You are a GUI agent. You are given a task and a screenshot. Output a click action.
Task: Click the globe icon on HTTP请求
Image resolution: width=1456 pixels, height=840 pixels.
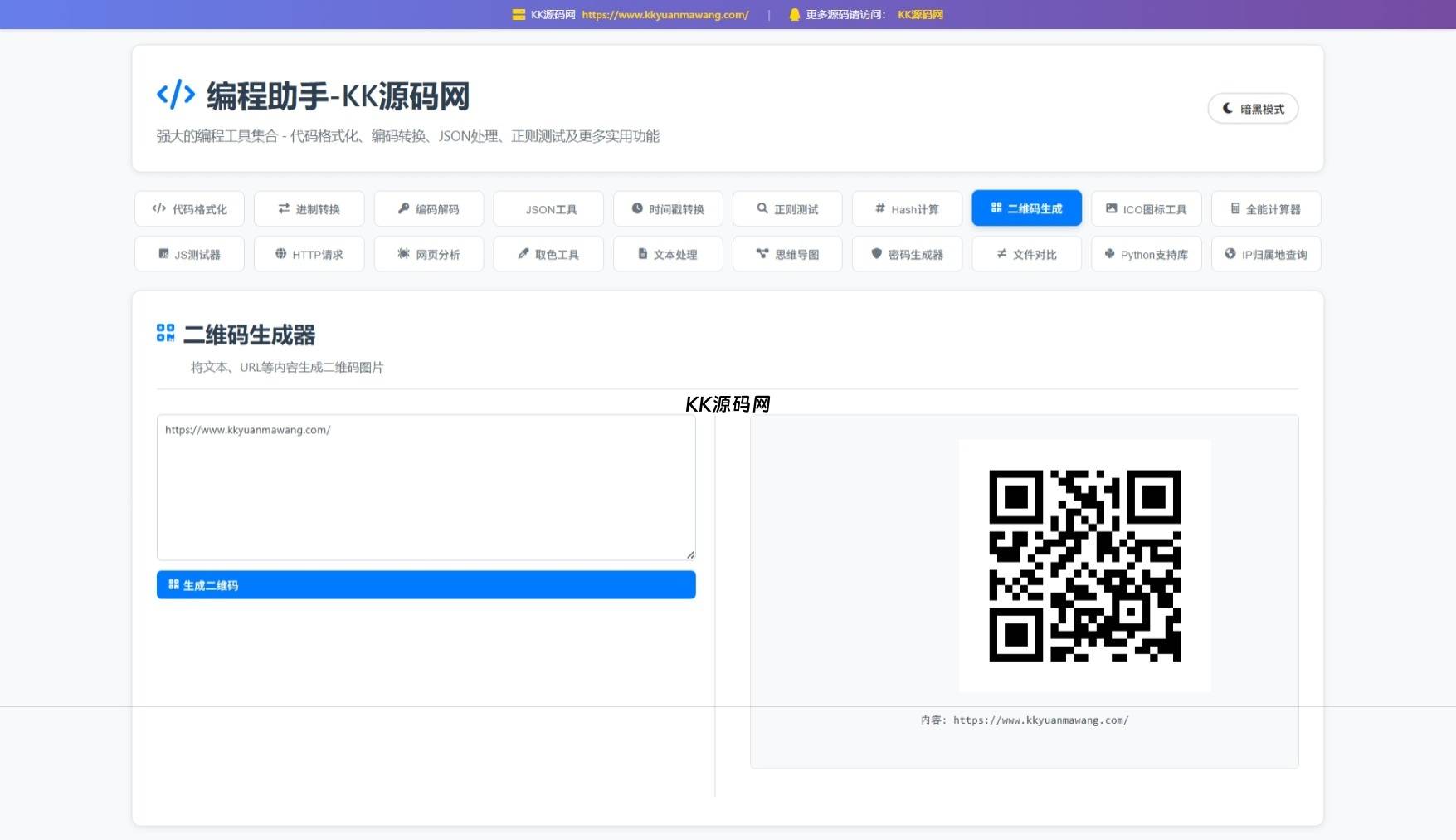(x=280, y=253)
